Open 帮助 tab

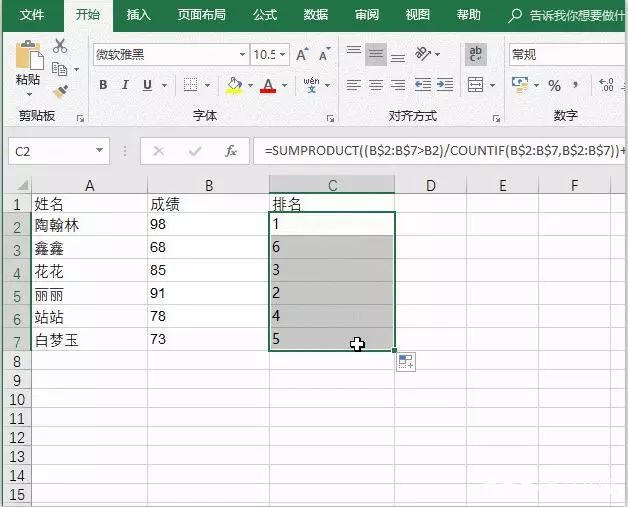point(469,15)
